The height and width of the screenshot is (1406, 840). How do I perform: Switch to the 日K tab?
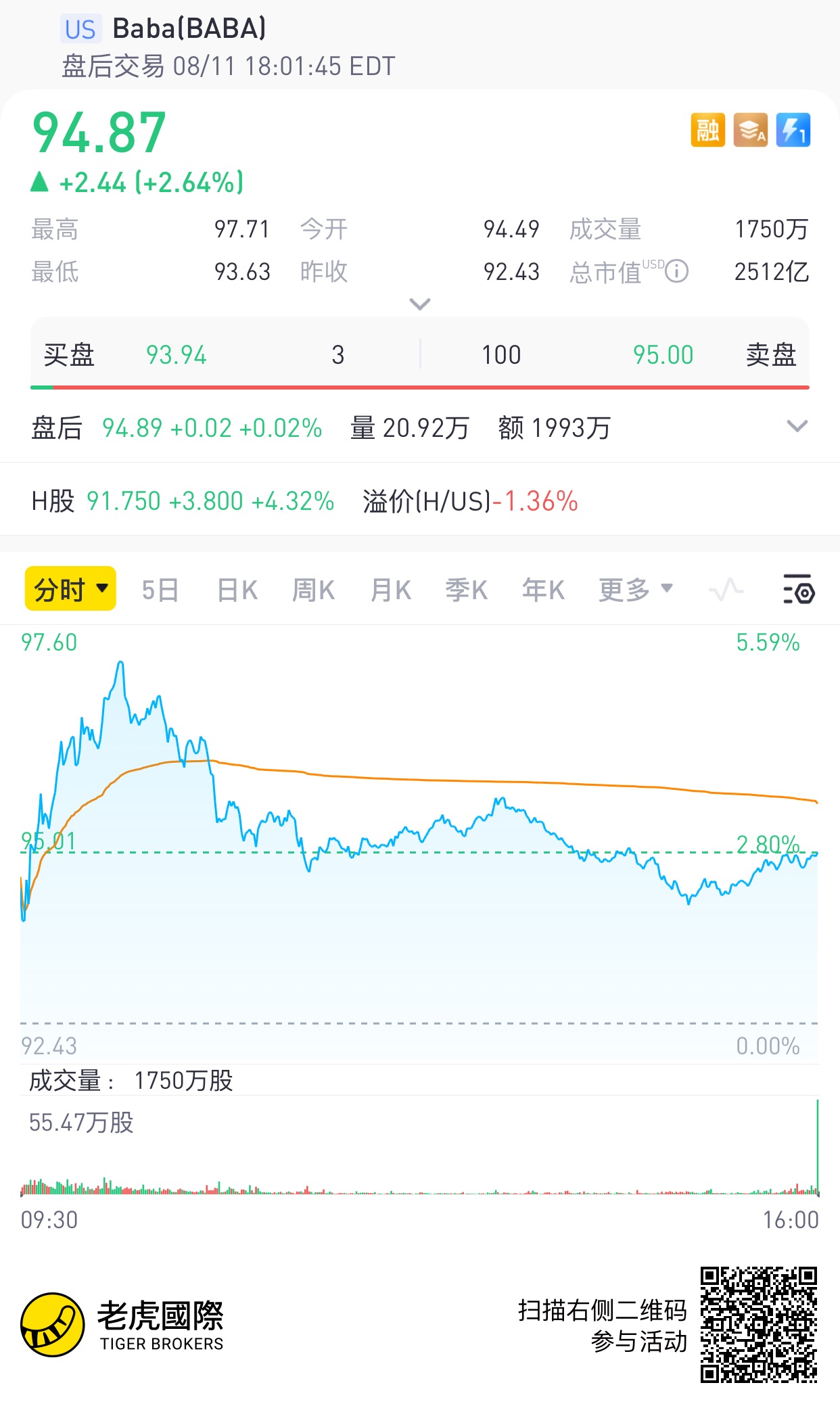(237, 590)
